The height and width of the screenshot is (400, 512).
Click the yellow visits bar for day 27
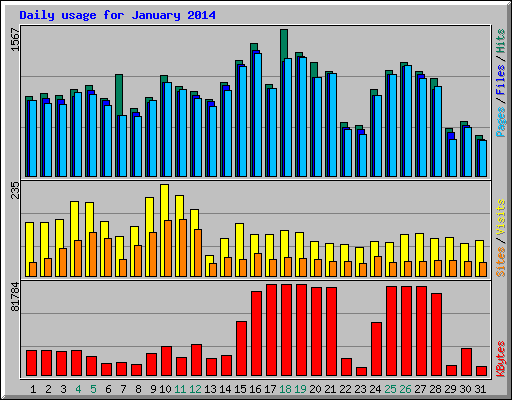(x=420, y=247)
